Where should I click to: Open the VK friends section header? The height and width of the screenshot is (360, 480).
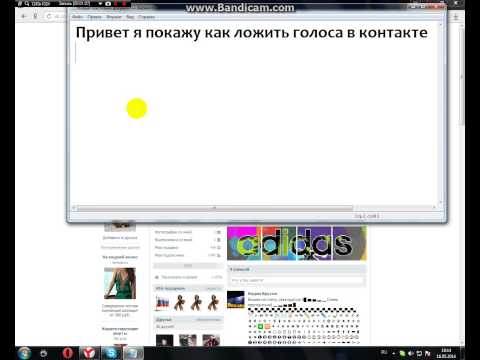coord(188,319)
